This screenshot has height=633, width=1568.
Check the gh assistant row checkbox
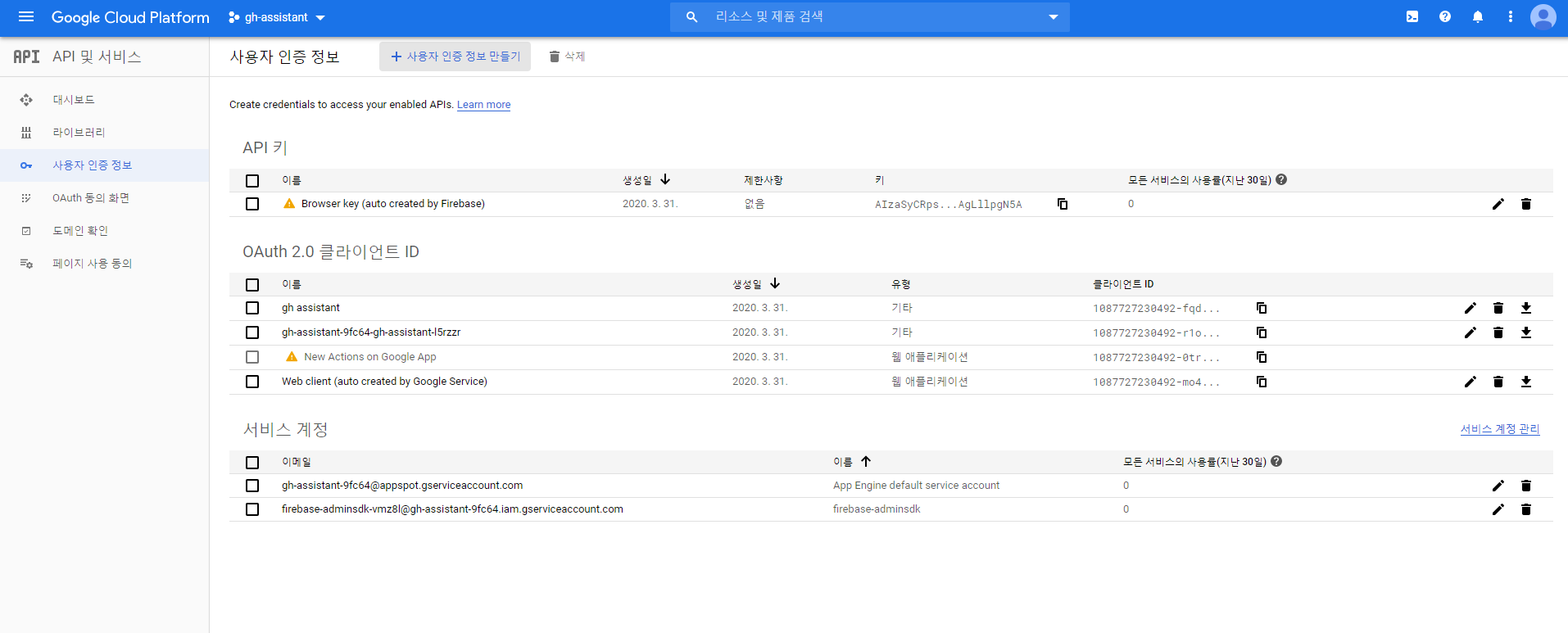coord(252,308)
